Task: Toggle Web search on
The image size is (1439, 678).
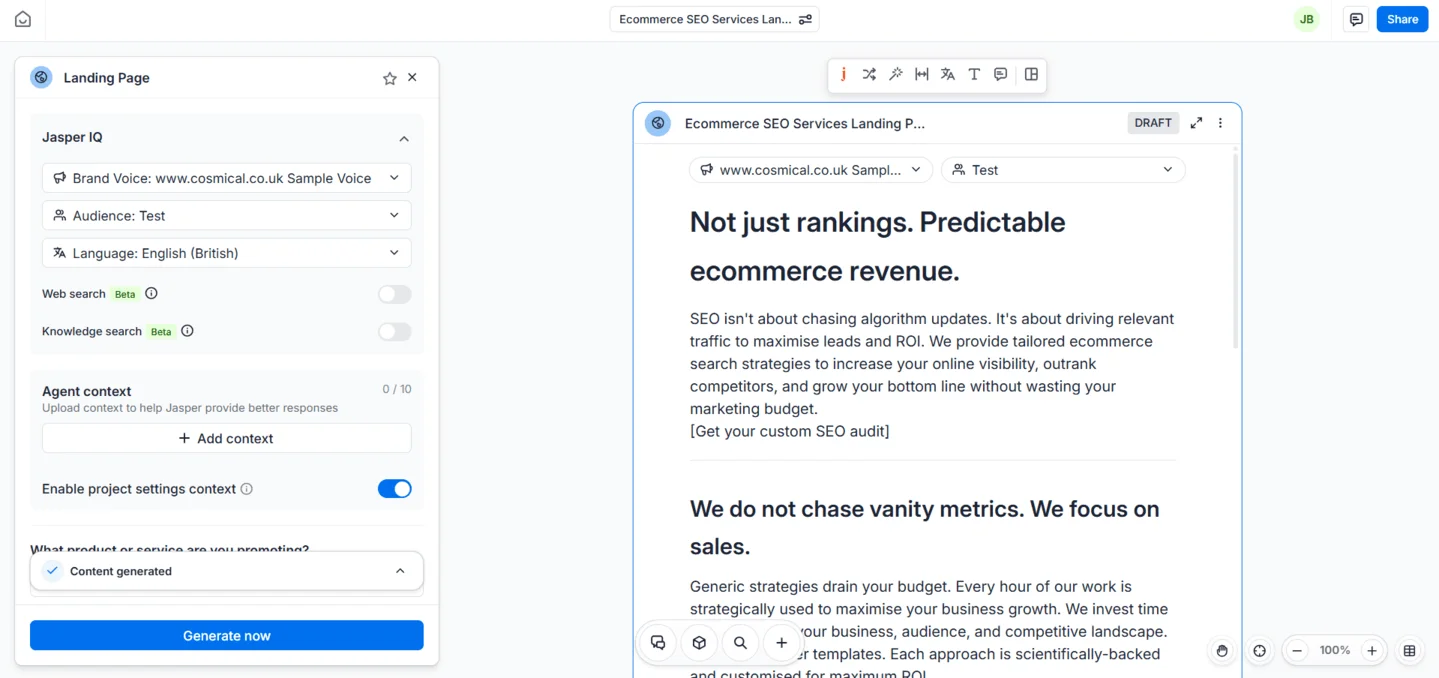Action: (394, 294)
